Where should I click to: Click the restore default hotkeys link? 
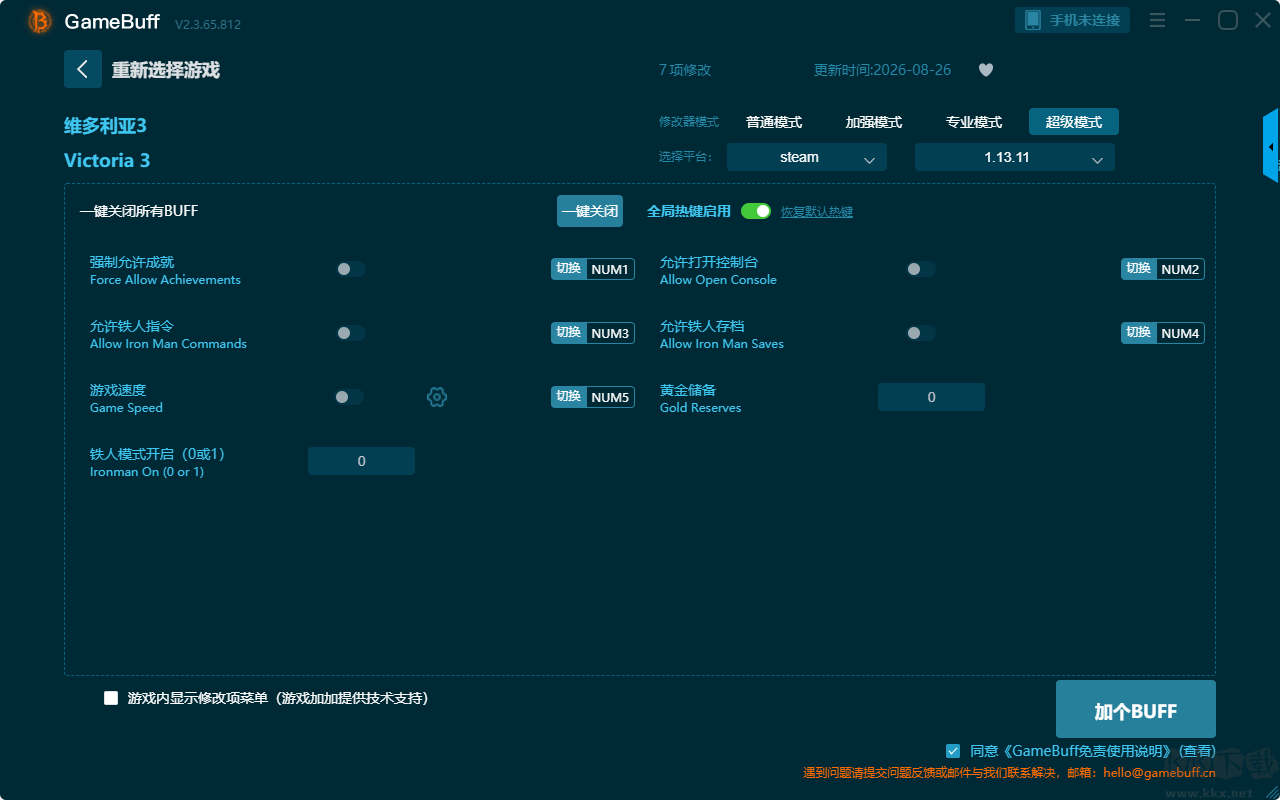pyautogui.click(x=817, y=212)
